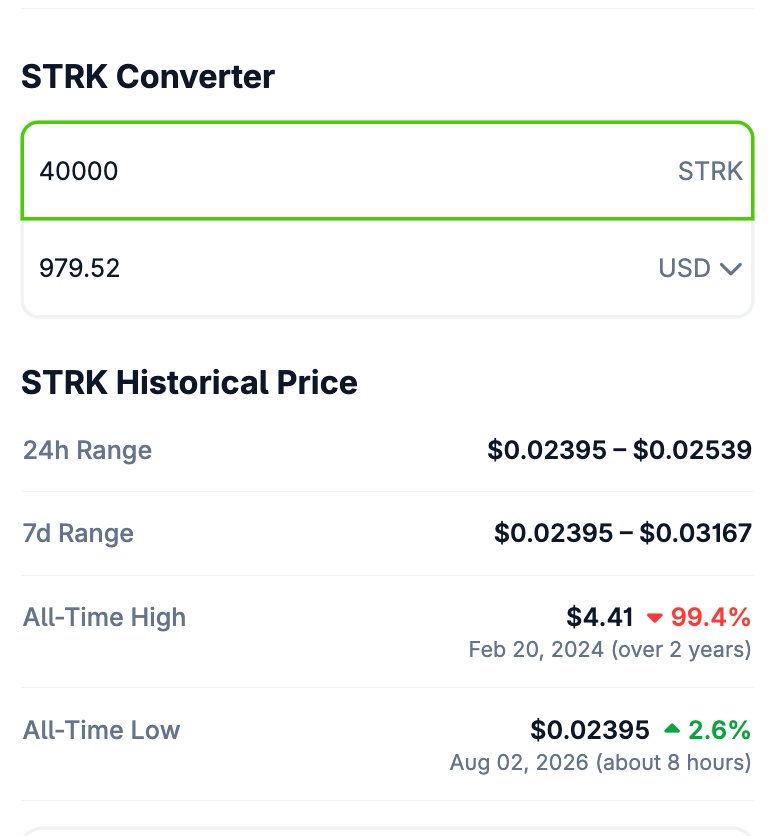Click the Aug 02, 2026 date text

(519, 762)
